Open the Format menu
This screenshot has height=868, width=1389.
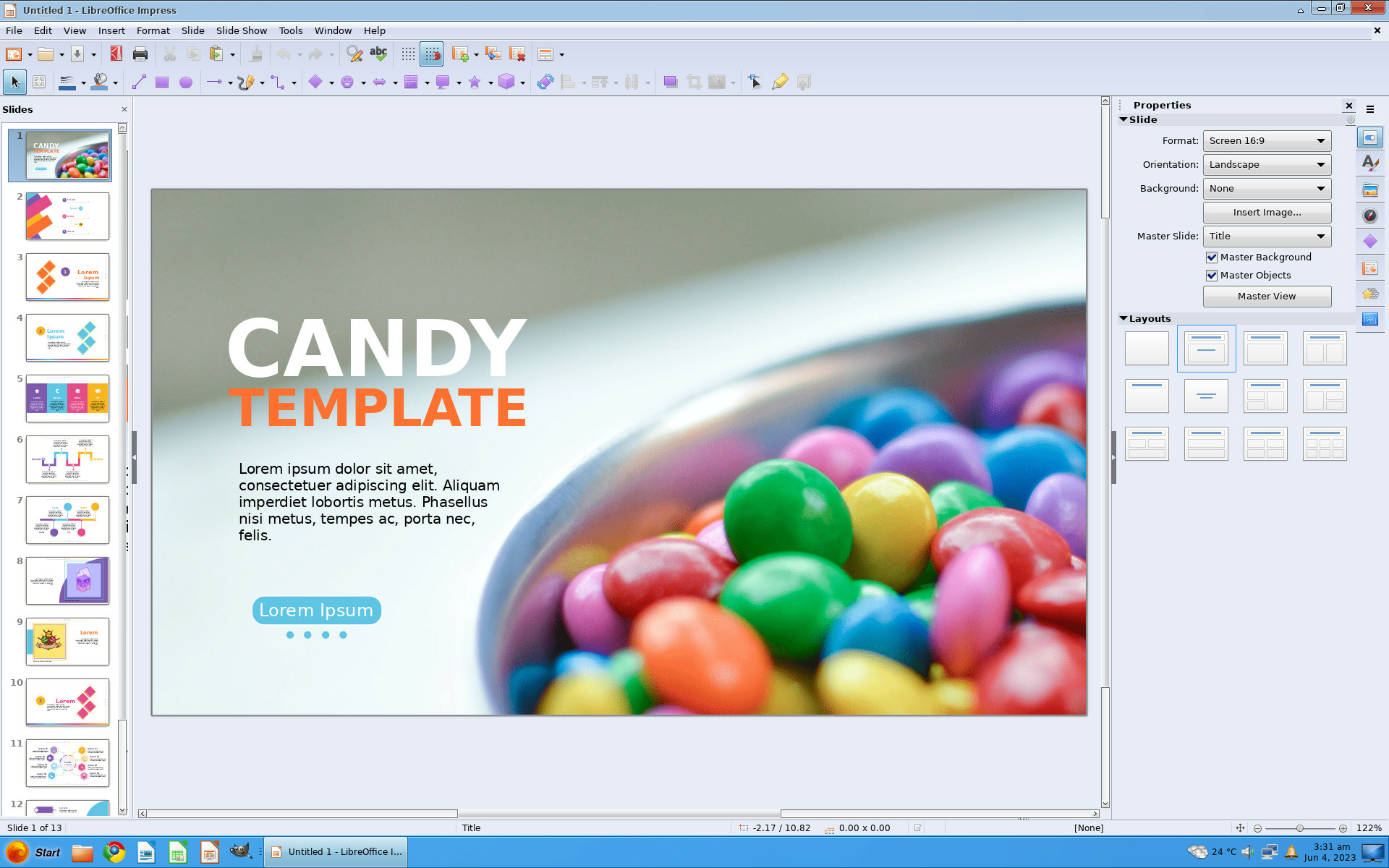[153, 30]
